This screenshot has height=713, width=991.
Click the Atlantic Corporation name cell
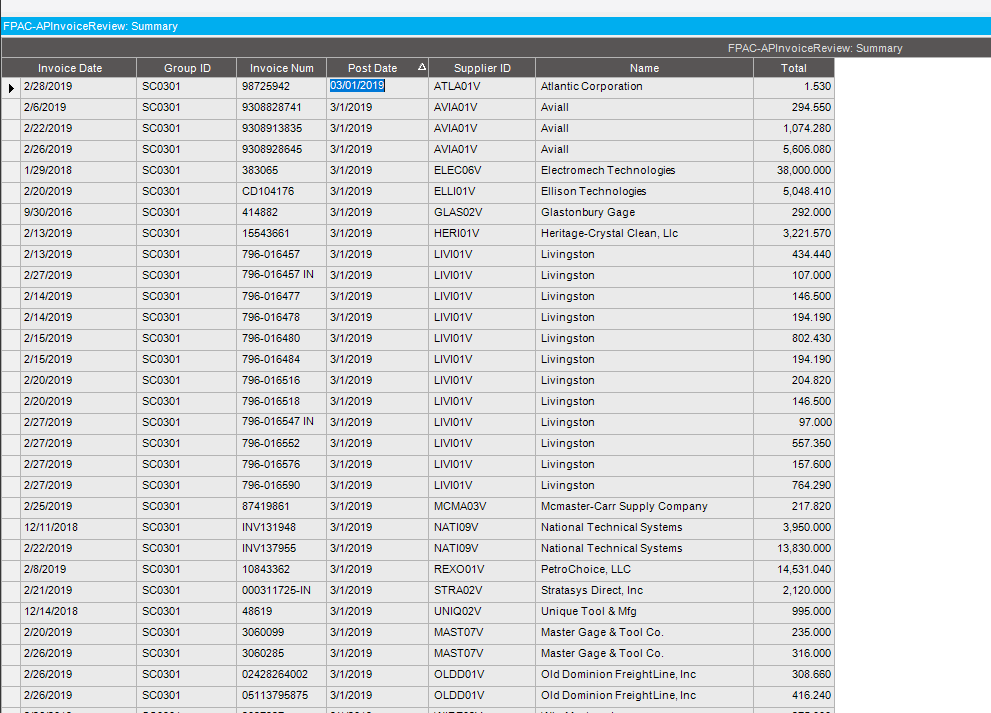click(592, 87)
